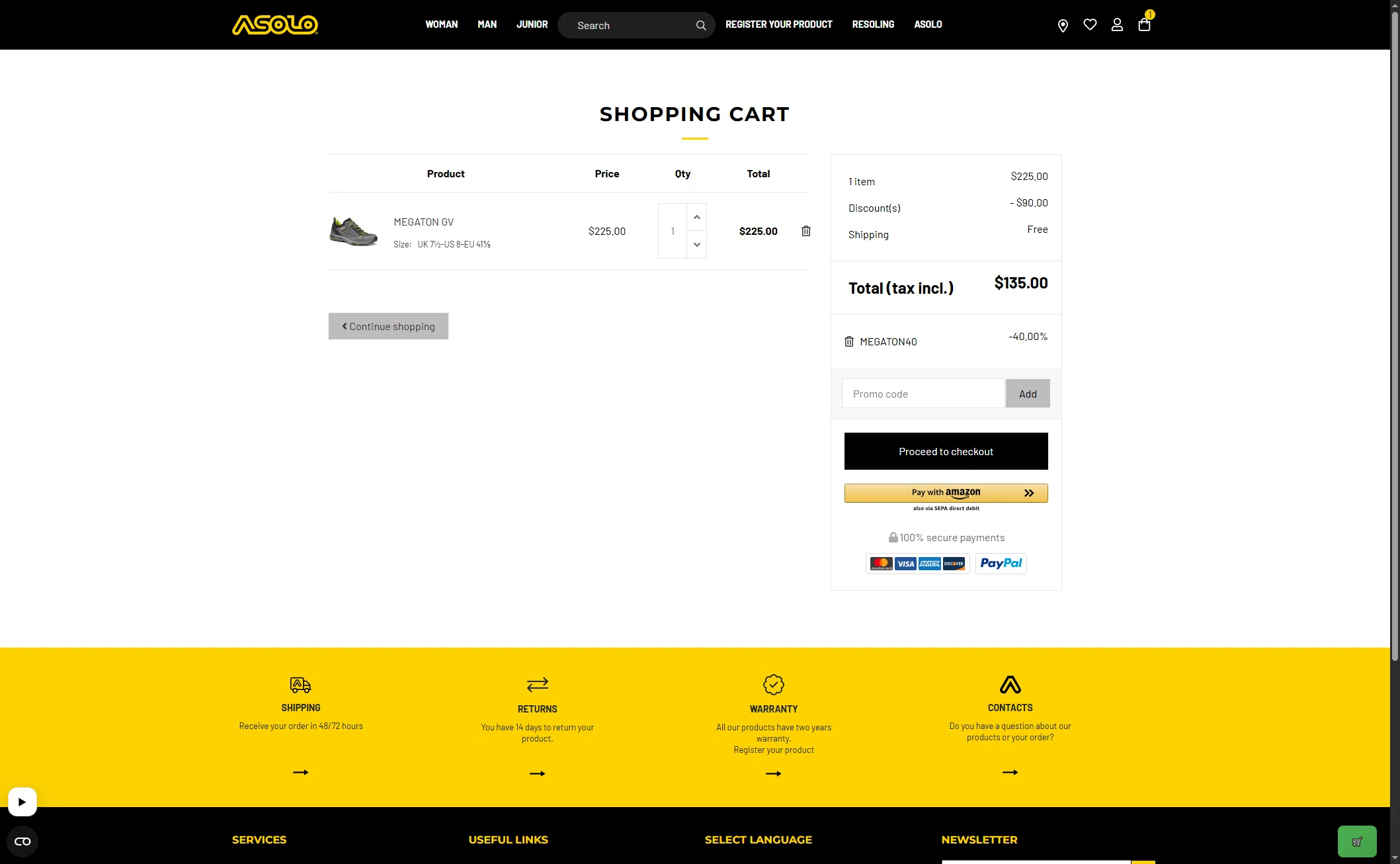Open the ASOLO menu item
Image resolution: width=1400 pixels, height=864 pixels.
pyautogui.click(x=928, y=24)
